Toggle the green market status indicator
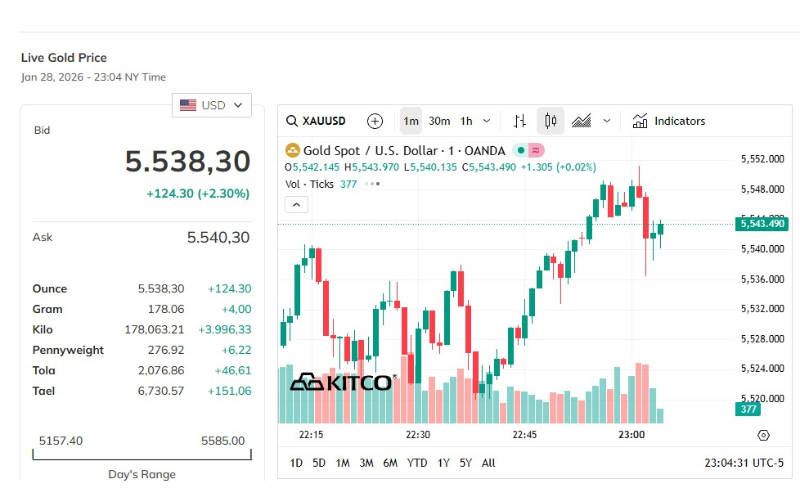Viewport: 800px width, 500px height. click(520, 151)
